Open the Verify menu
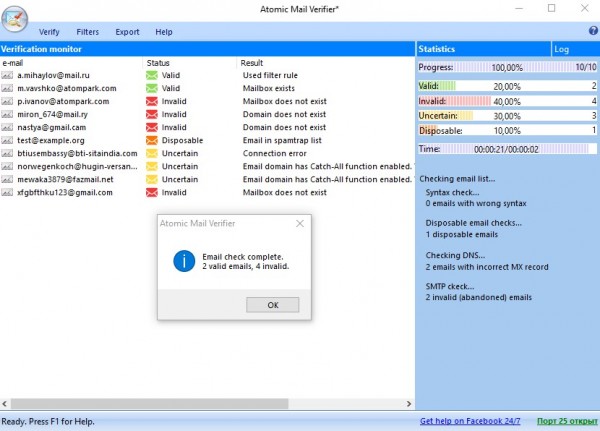 (49, 32)
